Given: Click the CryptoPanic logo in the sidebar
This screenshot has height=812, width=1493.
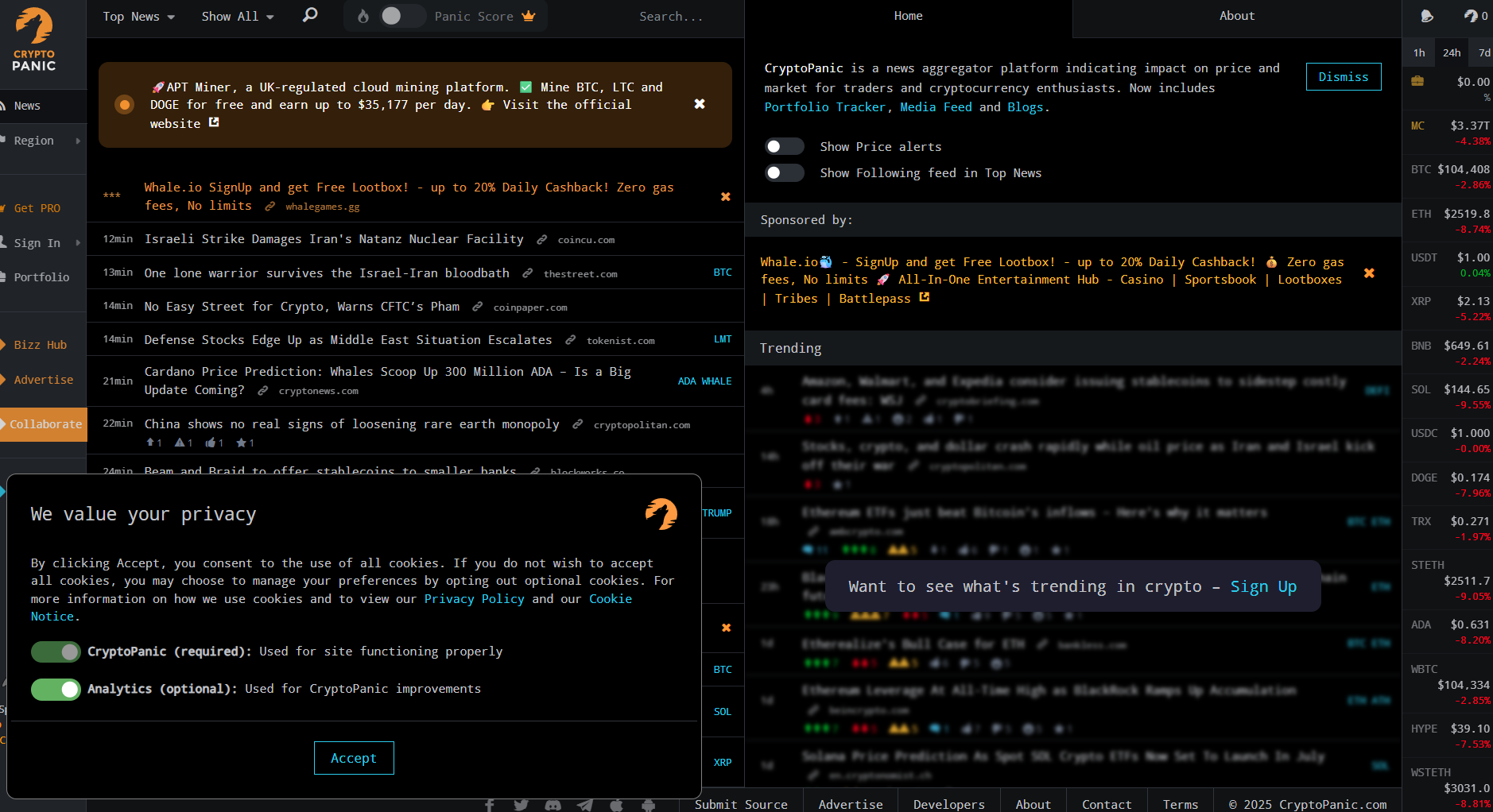Looking at the screenshot, I should [34, 40].
